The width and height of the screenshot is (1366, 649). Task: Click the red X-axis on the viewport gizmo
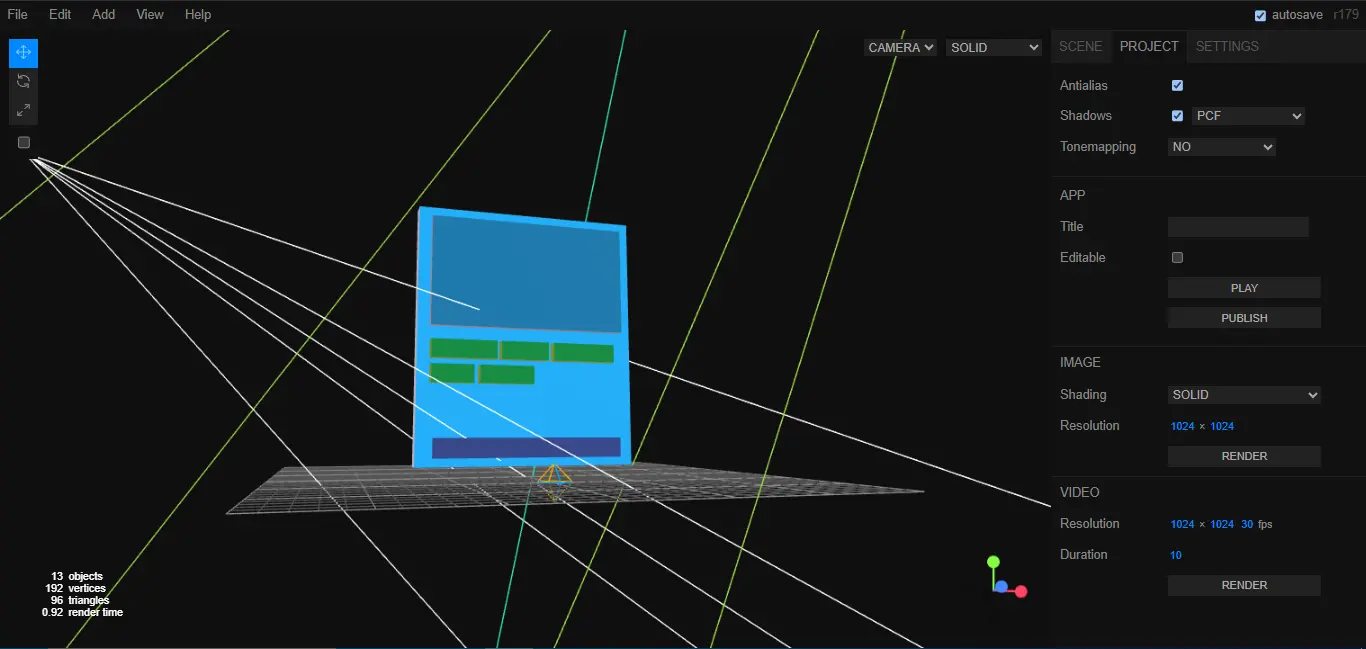click(x=1022, y=592)
